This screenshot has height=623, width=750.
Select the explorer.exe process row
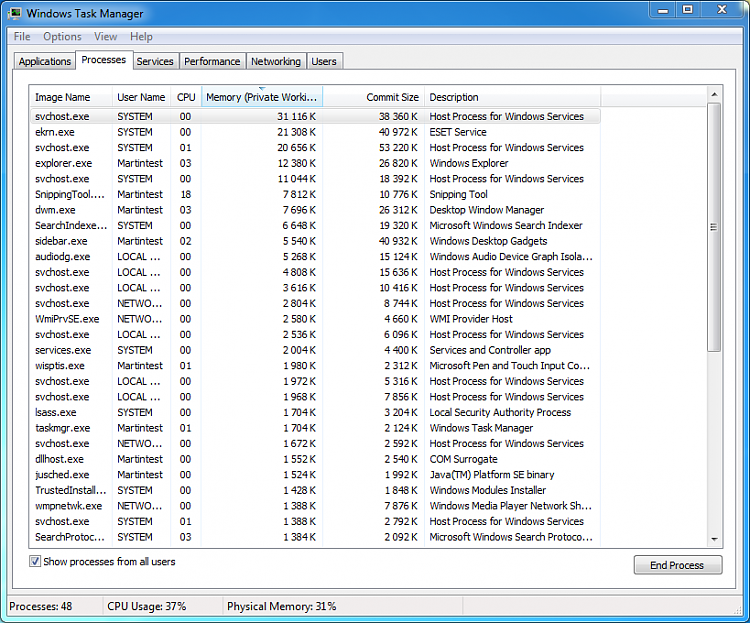tap(315, 163)
